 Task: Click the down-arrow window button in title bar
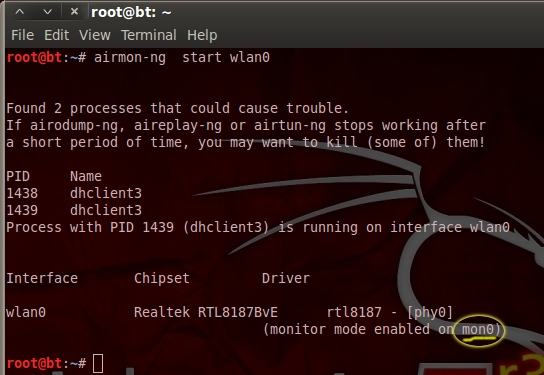pos(48,12)
